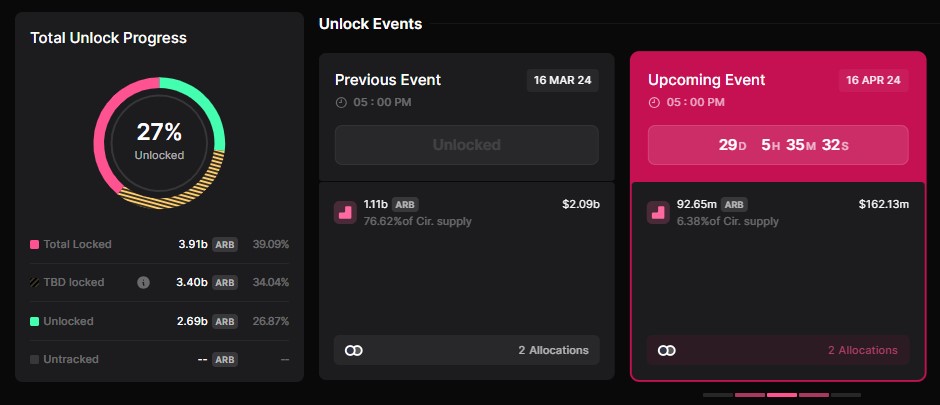Select the first carousel indicator bar

(718, 395)
